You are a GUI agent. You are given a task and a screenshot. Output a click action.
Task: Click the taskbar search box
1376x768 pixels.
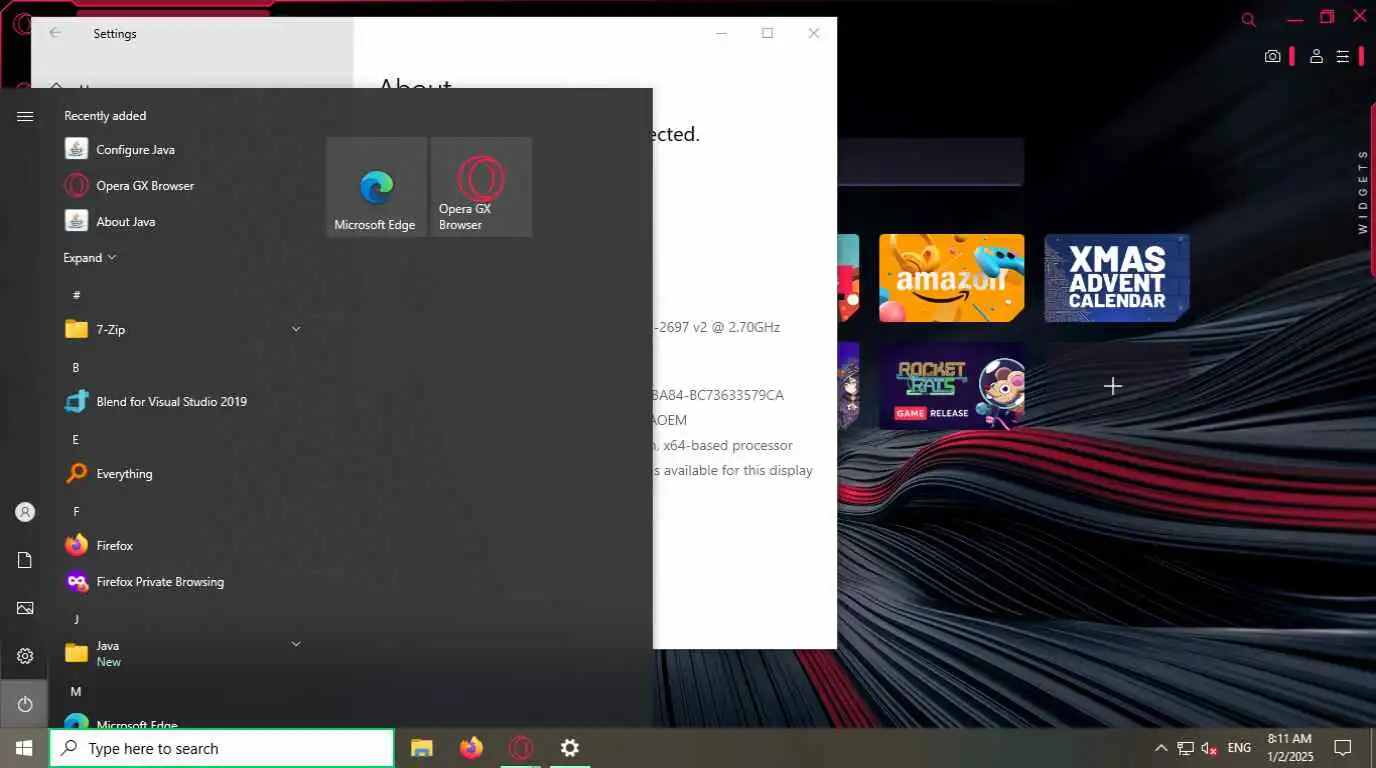coord(222,748)
